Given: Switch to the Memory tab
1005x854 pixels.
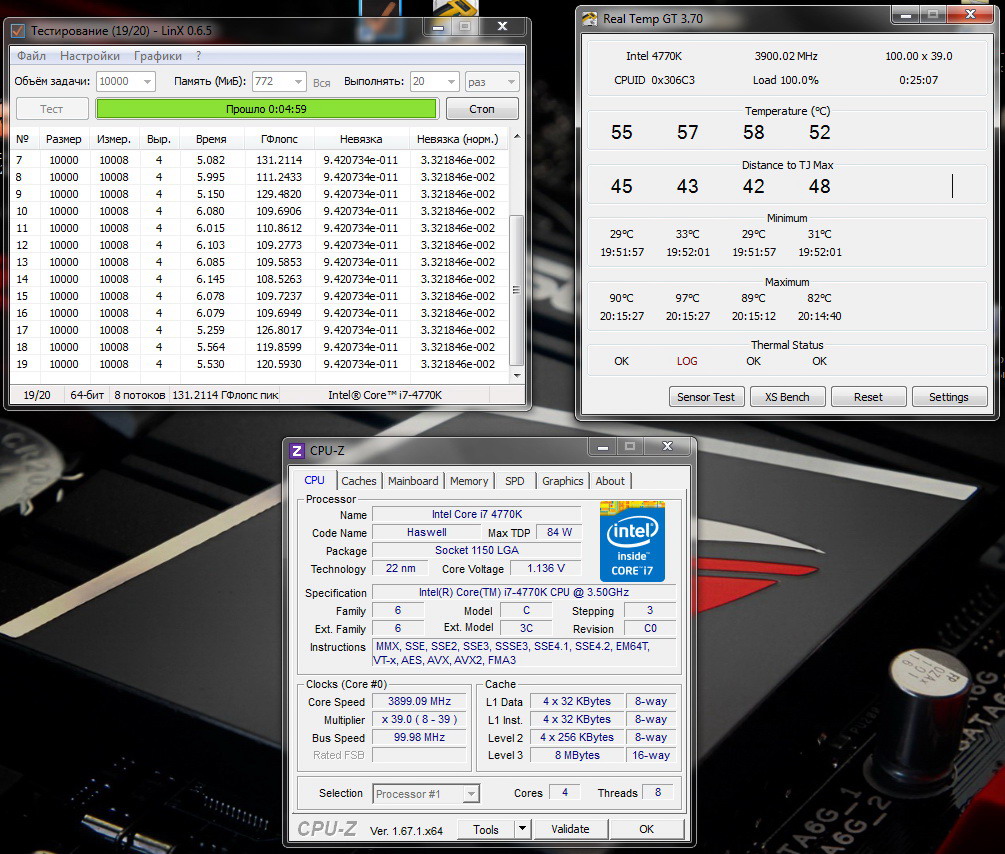Looking at the screenshot, I should coord(469,481).
